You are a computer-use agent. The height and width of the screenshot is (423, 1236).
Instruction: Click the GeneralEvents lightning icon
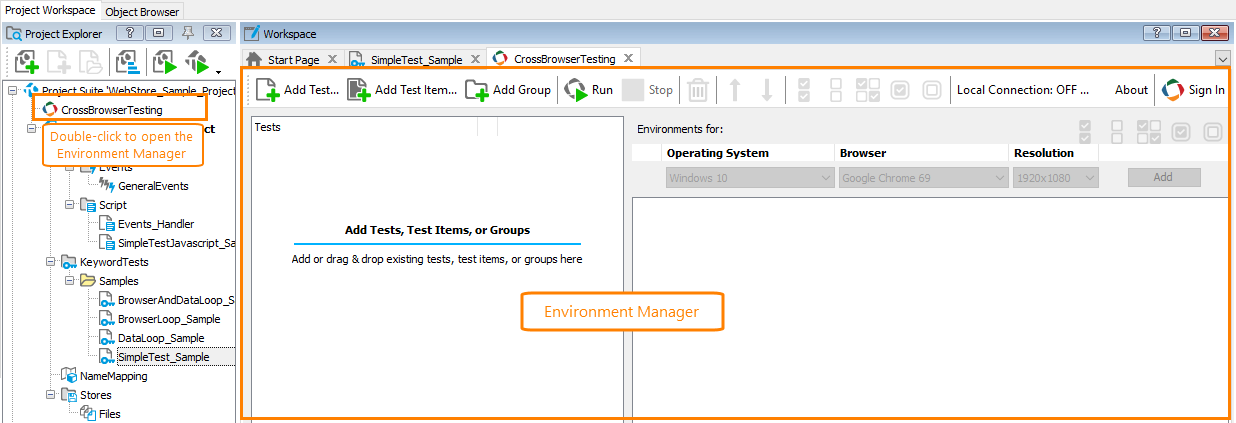coord(107,186)
